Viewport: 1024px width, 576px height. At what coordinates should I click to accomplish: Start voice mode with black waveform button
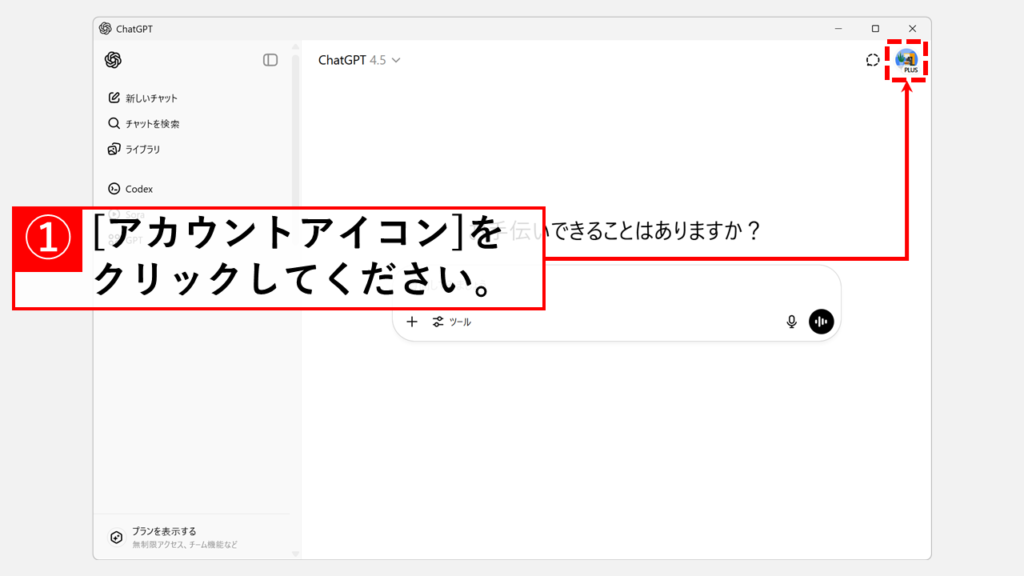[821, 322]
